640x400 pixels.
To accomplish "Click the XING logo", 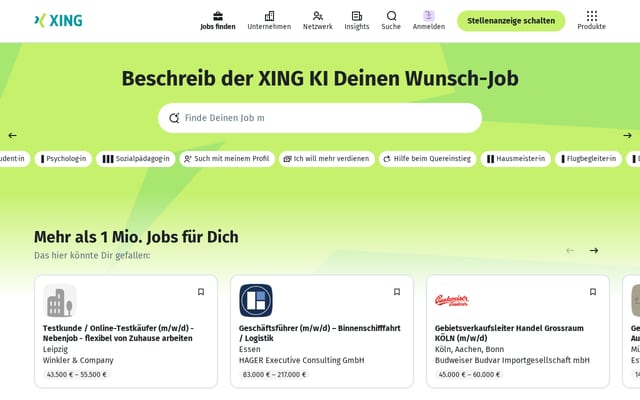I will pos(58,20).
